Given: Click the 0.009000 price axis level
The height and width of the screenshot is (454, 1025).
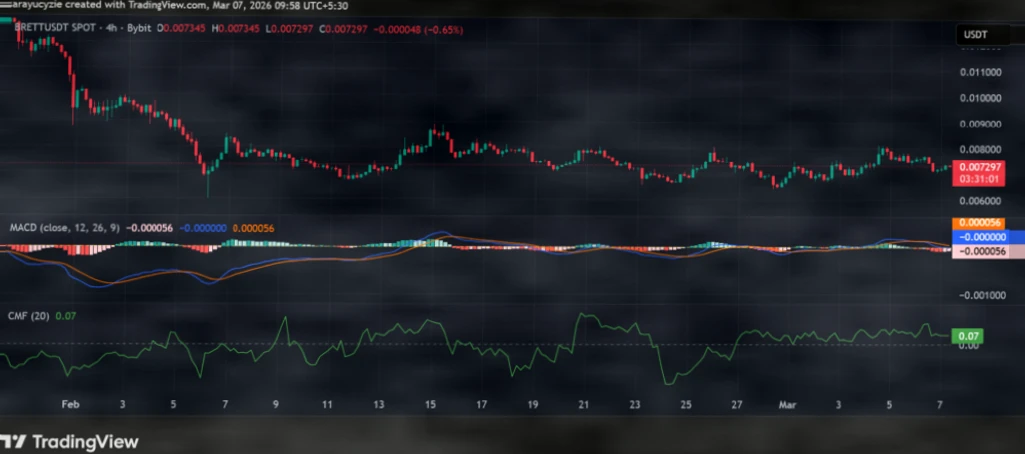Looking at the screenshot, I should (x=979, y=125).
